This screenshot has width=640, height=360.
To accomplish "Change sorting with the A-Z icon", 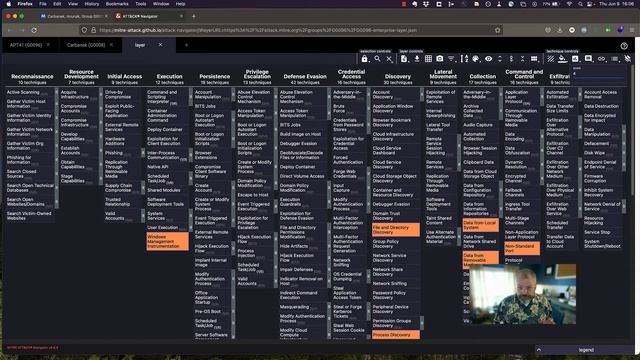I will click(464, 59).
